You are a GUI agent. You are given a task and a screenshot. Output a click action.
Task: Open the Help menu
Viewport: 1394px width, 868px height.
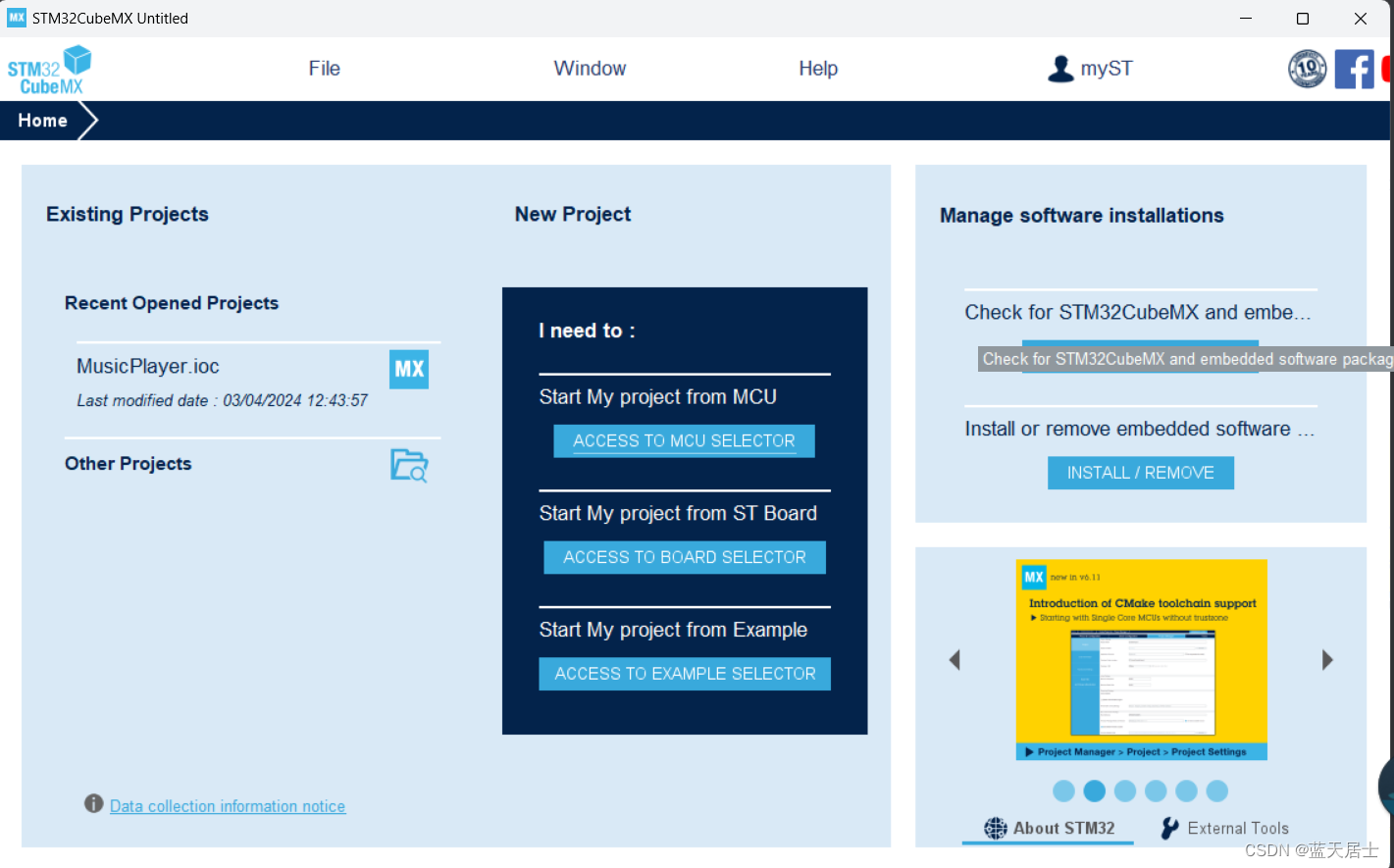click(x=818, y=69)
